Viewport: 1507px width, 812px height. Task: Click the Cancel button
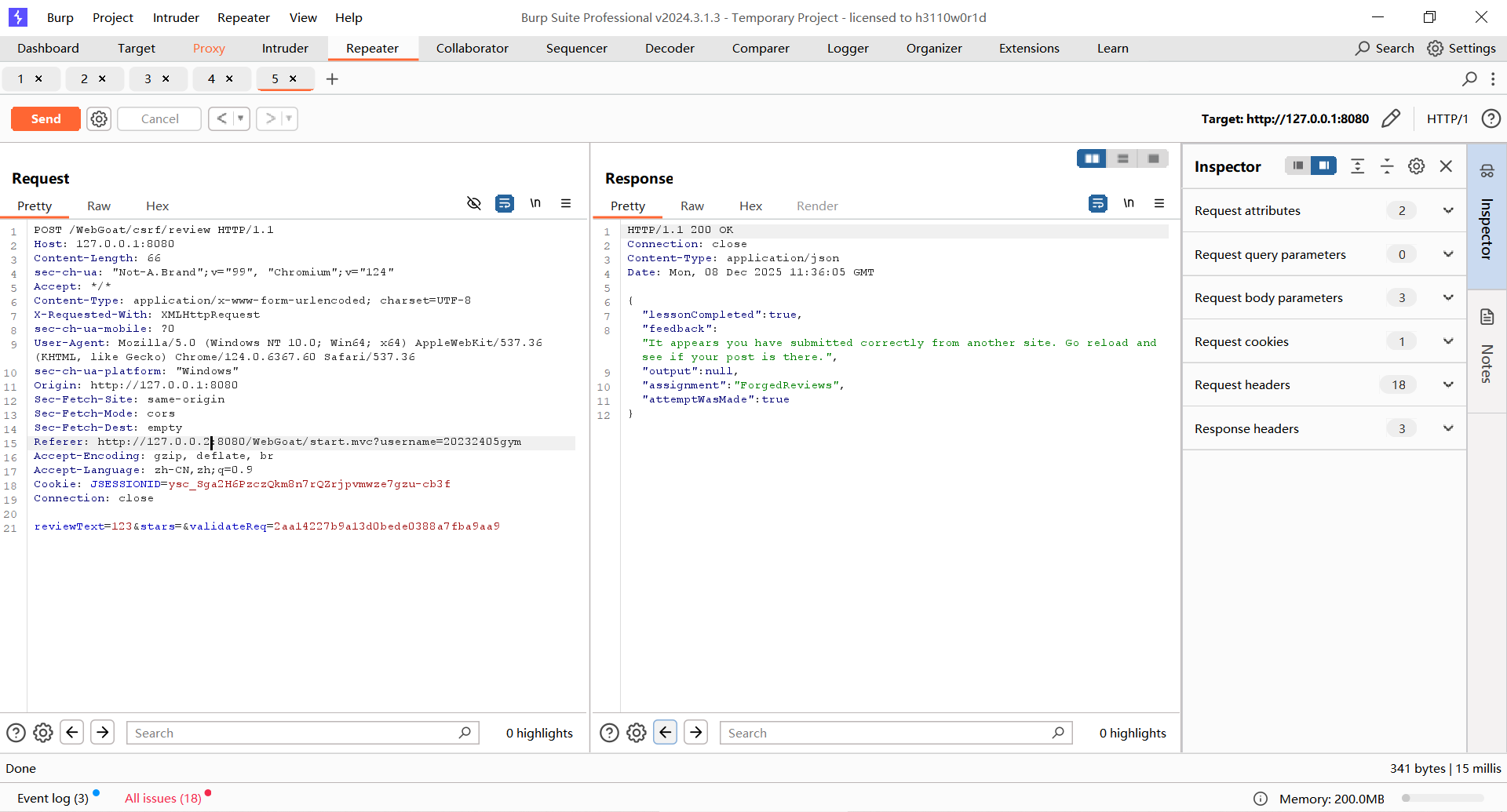tap(160, 118)
